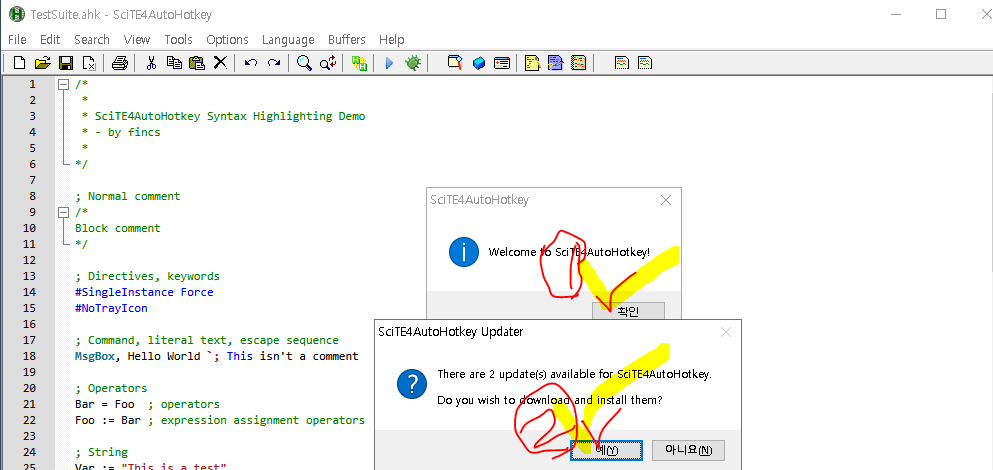Start debugging with green bug icon
Viewport: 993px width, 470px height.
point(413,63)
